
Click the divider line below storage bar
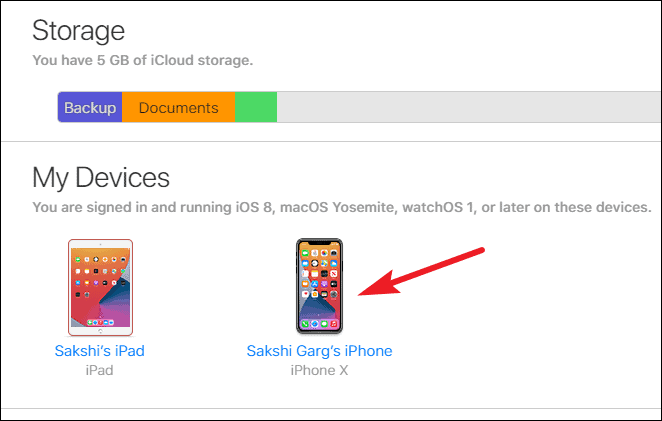[x=331, y=141]
